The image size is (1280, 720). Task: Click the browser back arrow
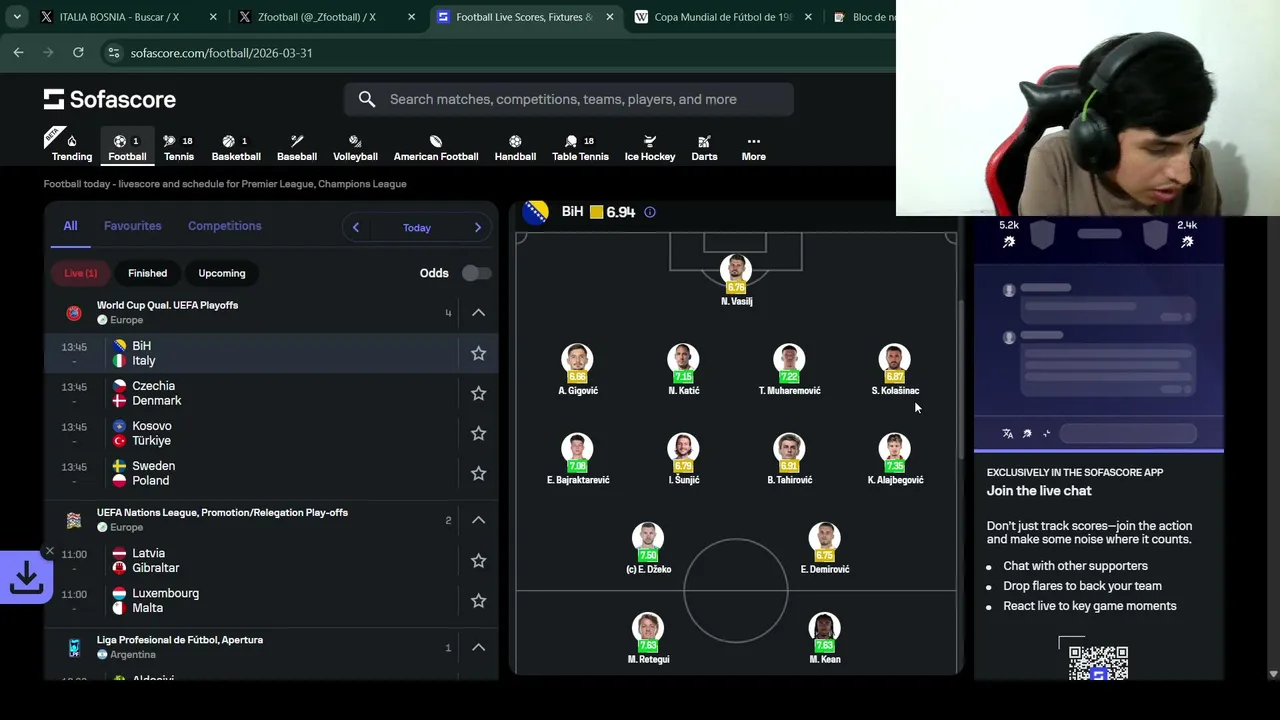pos(18,52)
